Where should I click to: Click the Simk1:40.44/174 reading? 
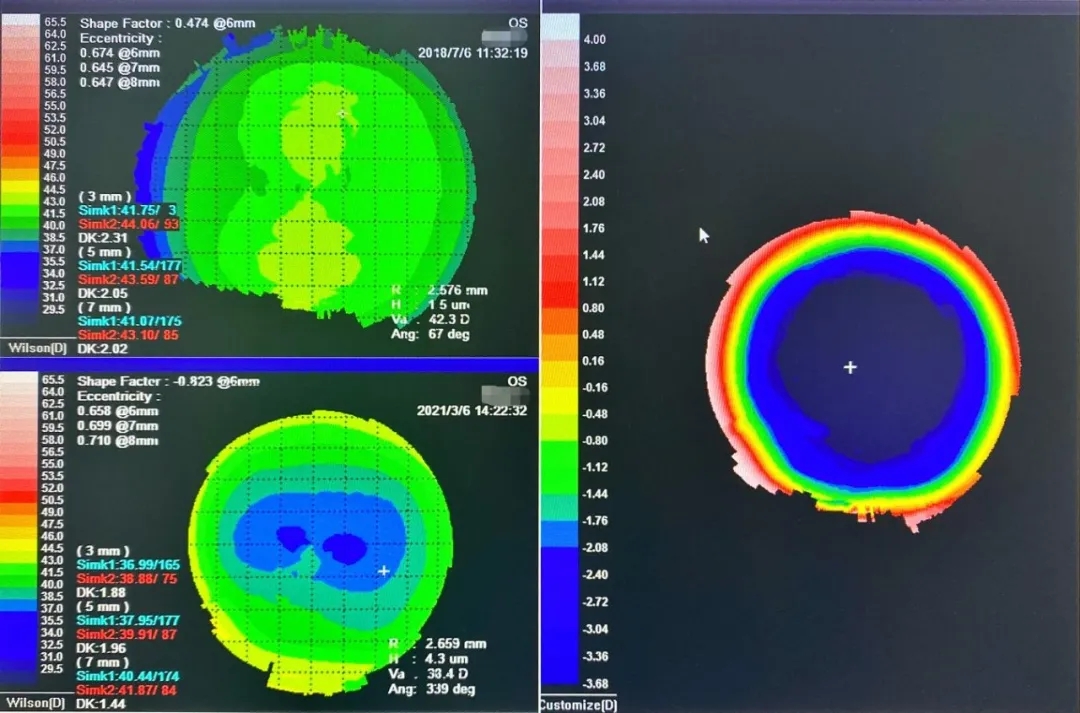[128, 676]
